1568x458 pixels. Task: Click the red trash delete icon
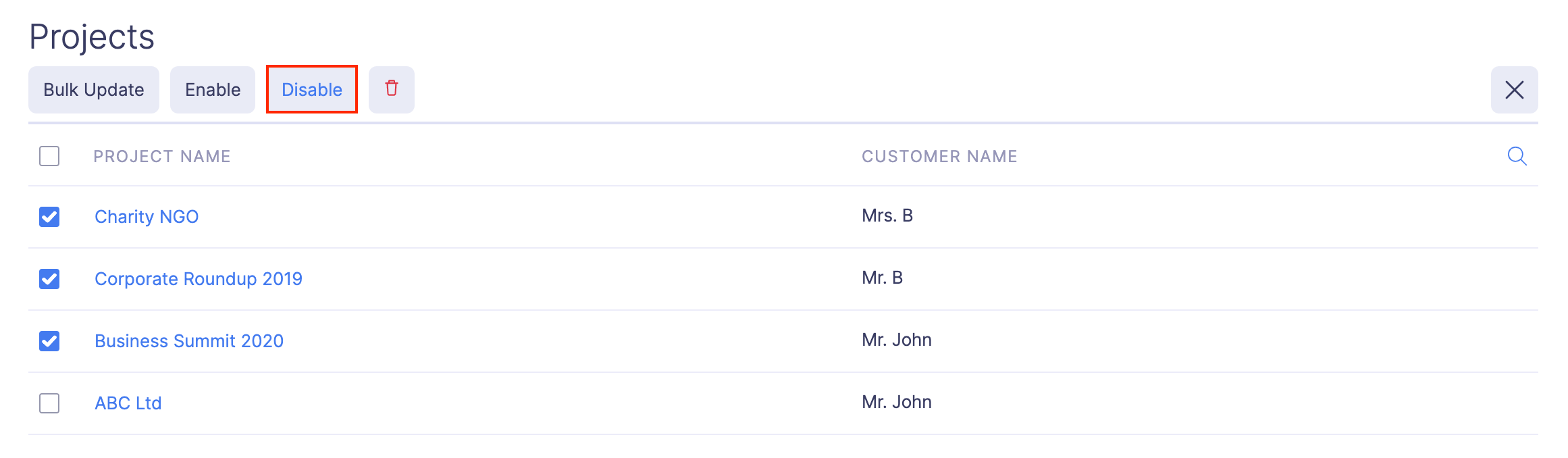click(391, 89)
